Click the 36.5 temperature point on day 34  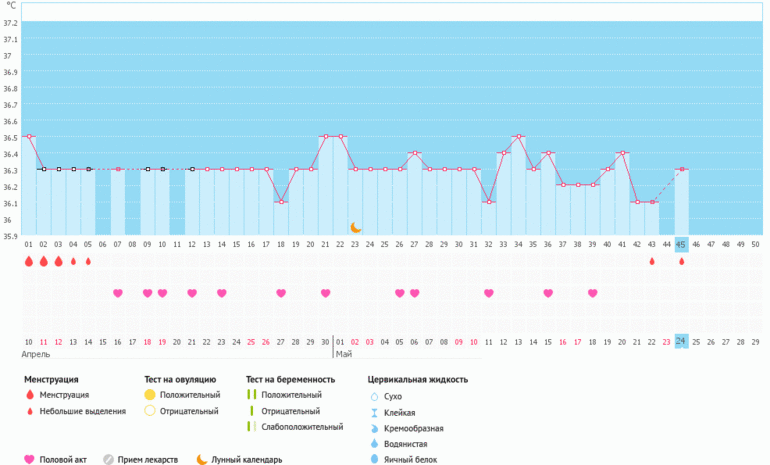pyautogui.click(x=518, y=136)
